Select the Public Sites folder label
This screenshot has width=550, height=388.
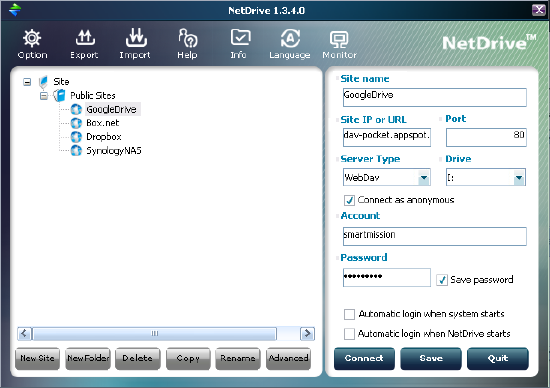(x=93, y=95)
